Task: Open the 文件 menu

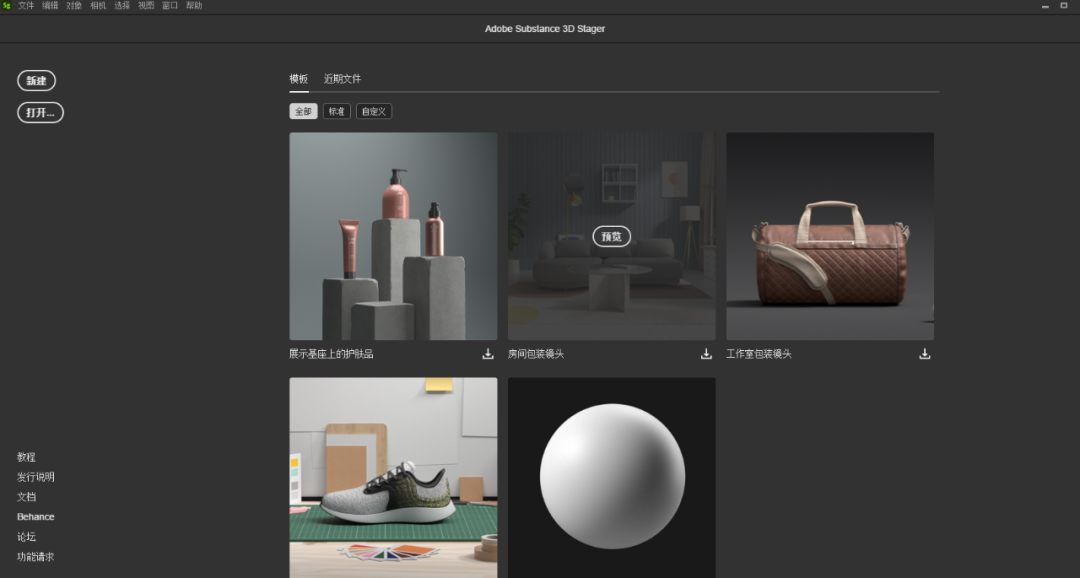Action: pyautogui.click(x=26, y=6)
